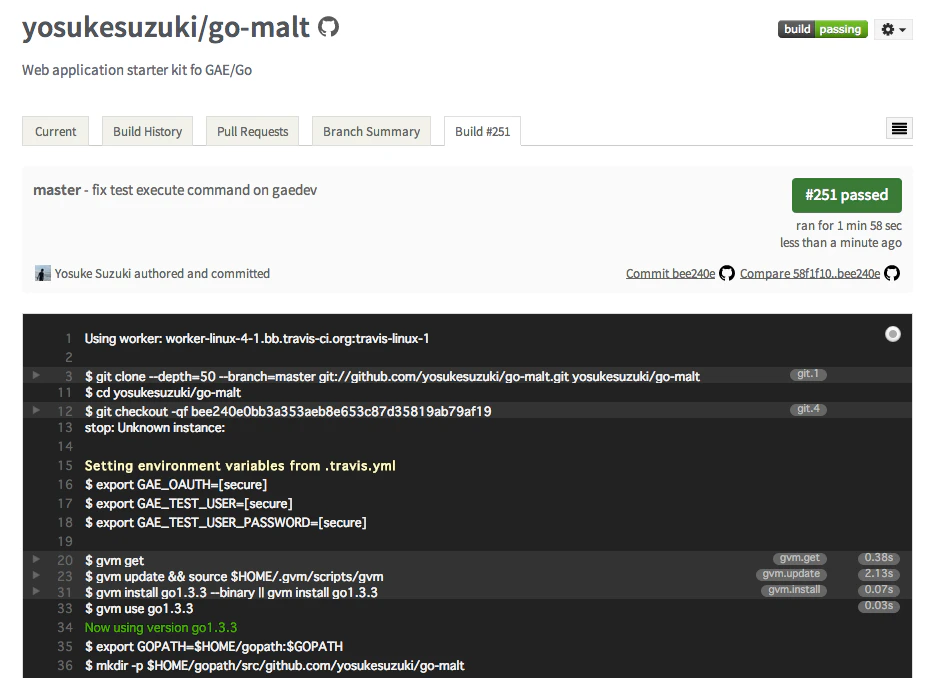Click the yosukesuzuki/go-malt repository title
Image resolution: width=926 pixels, height=678 pixels.
coord(166,27)
